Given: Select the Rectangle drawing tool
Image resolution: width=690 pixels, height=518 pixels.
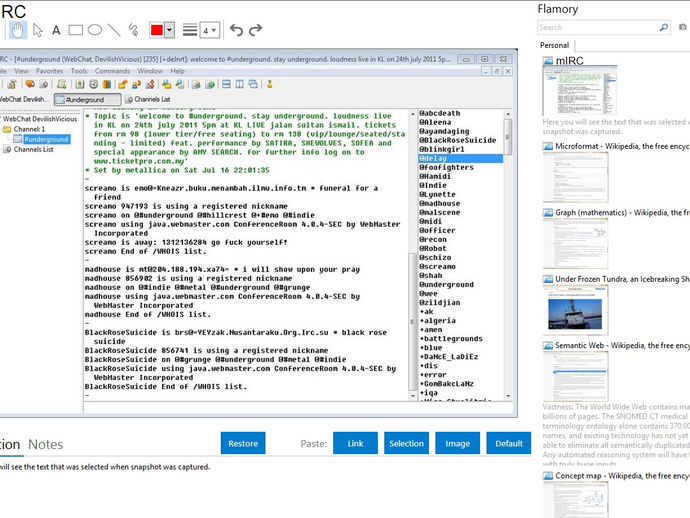Looking at the screenshot, I should point(75,30).
